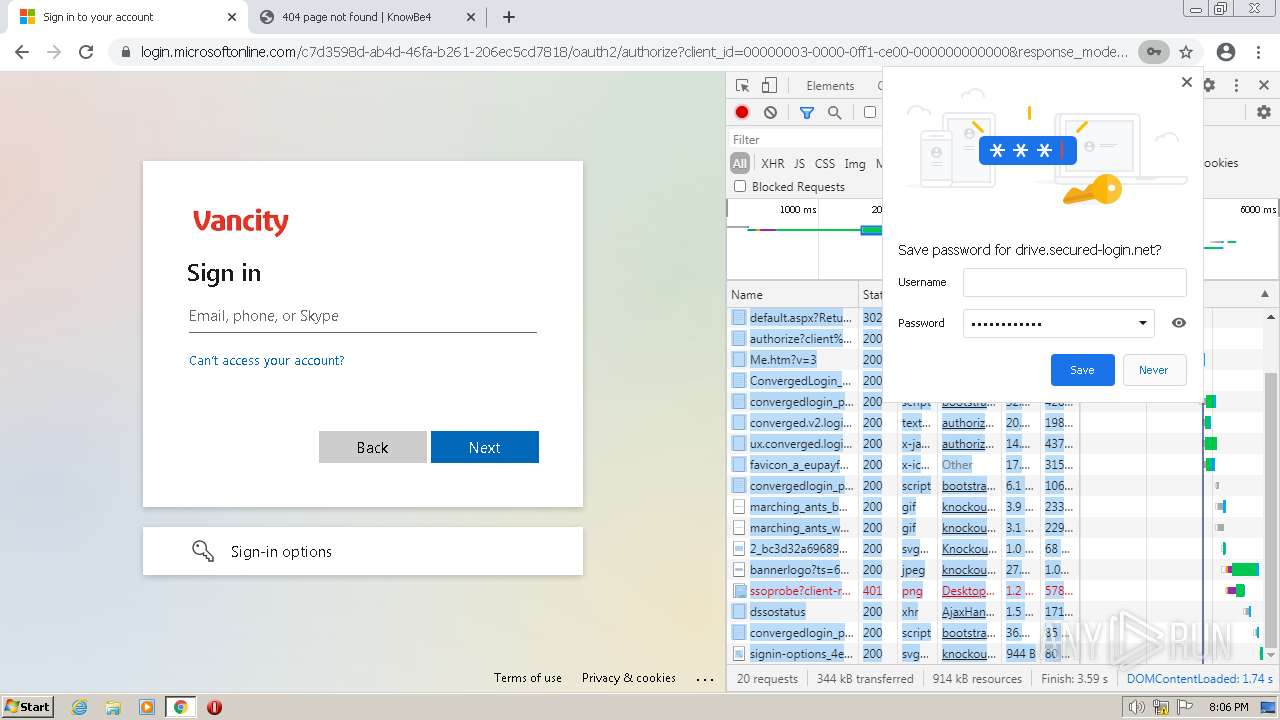The image size is (1280, 720).
Task: Choose Never in save password popup
Action: coord(1154,370)
